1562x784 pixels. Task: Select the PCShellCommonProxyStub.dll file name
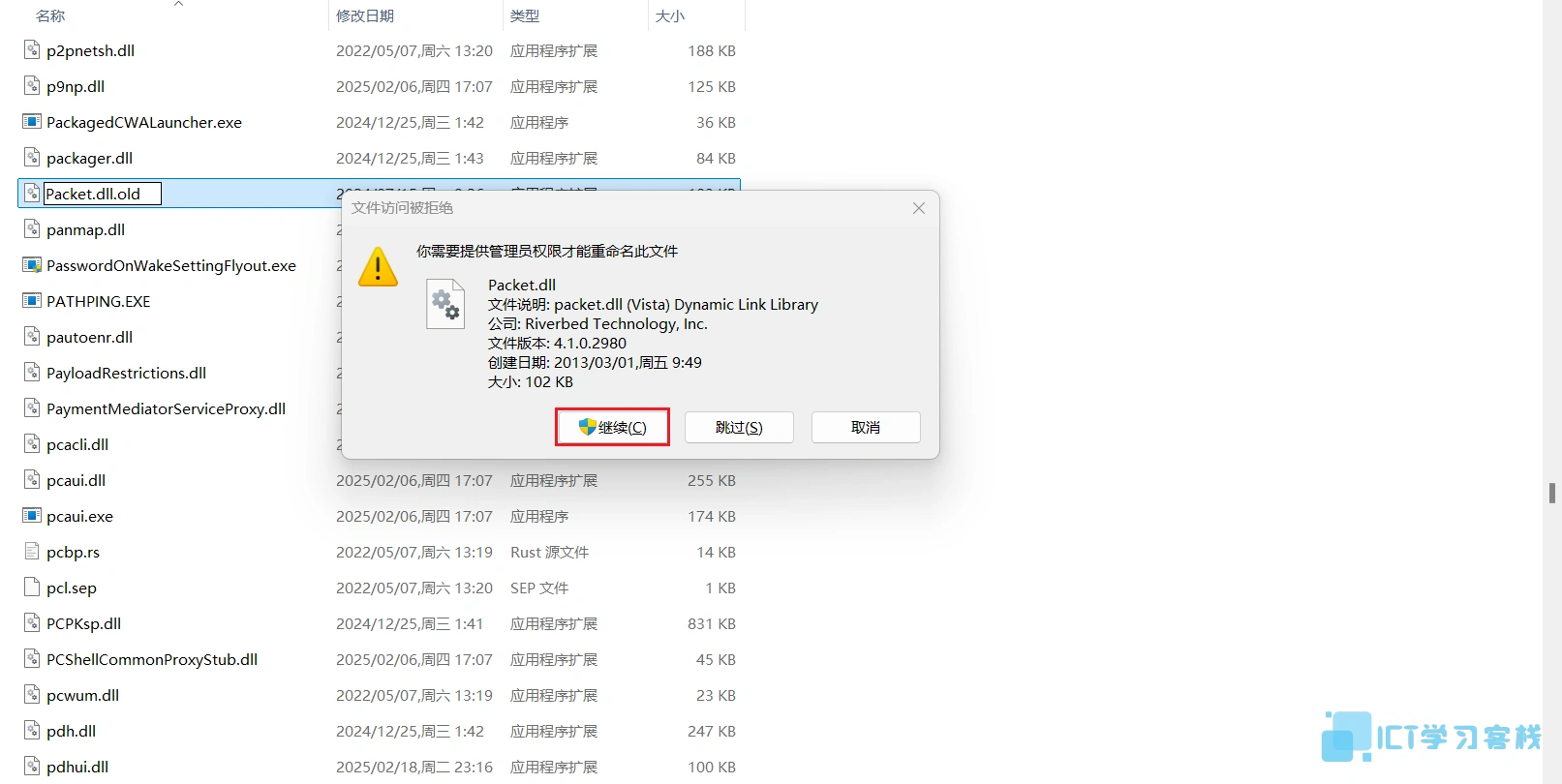pos(152,659)
